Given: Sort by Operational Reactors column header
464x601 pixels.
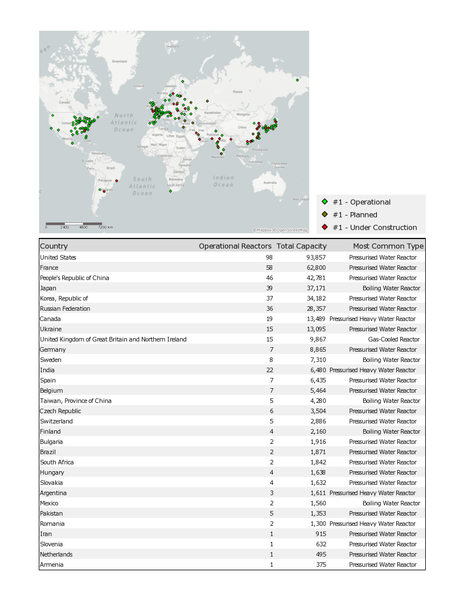Looking at the screenshot, I should click(234, 246).
